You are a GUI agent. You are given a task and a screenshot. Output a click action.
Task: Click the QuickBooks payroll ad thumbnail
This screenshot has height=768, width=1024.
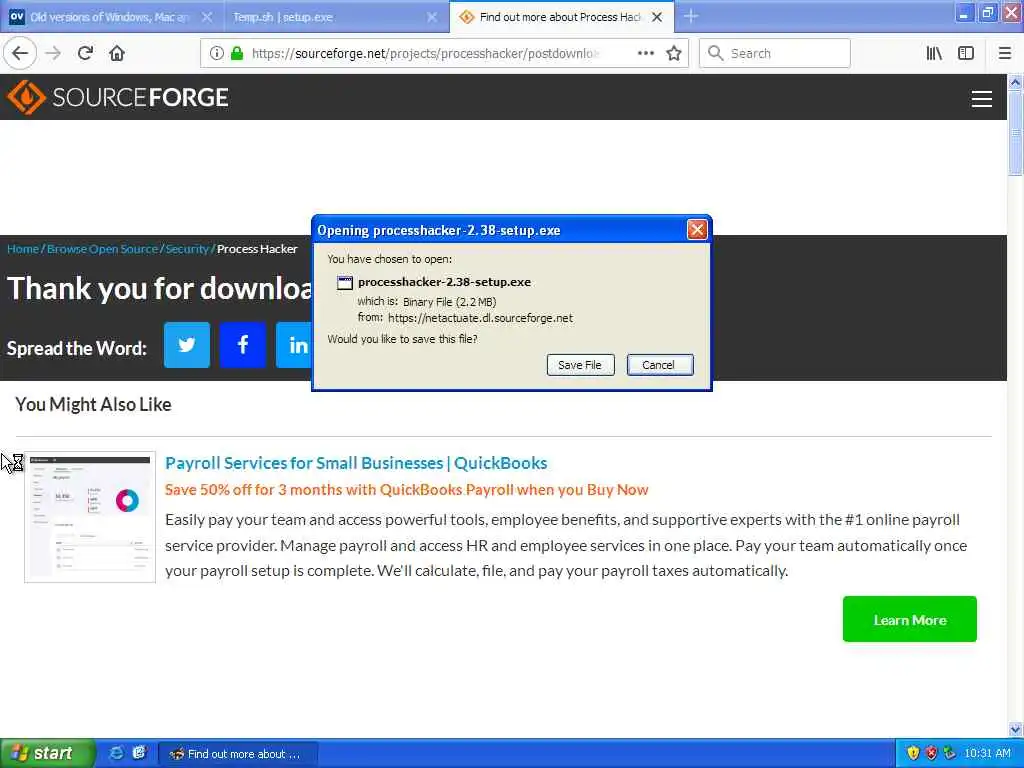pos(90,517)
